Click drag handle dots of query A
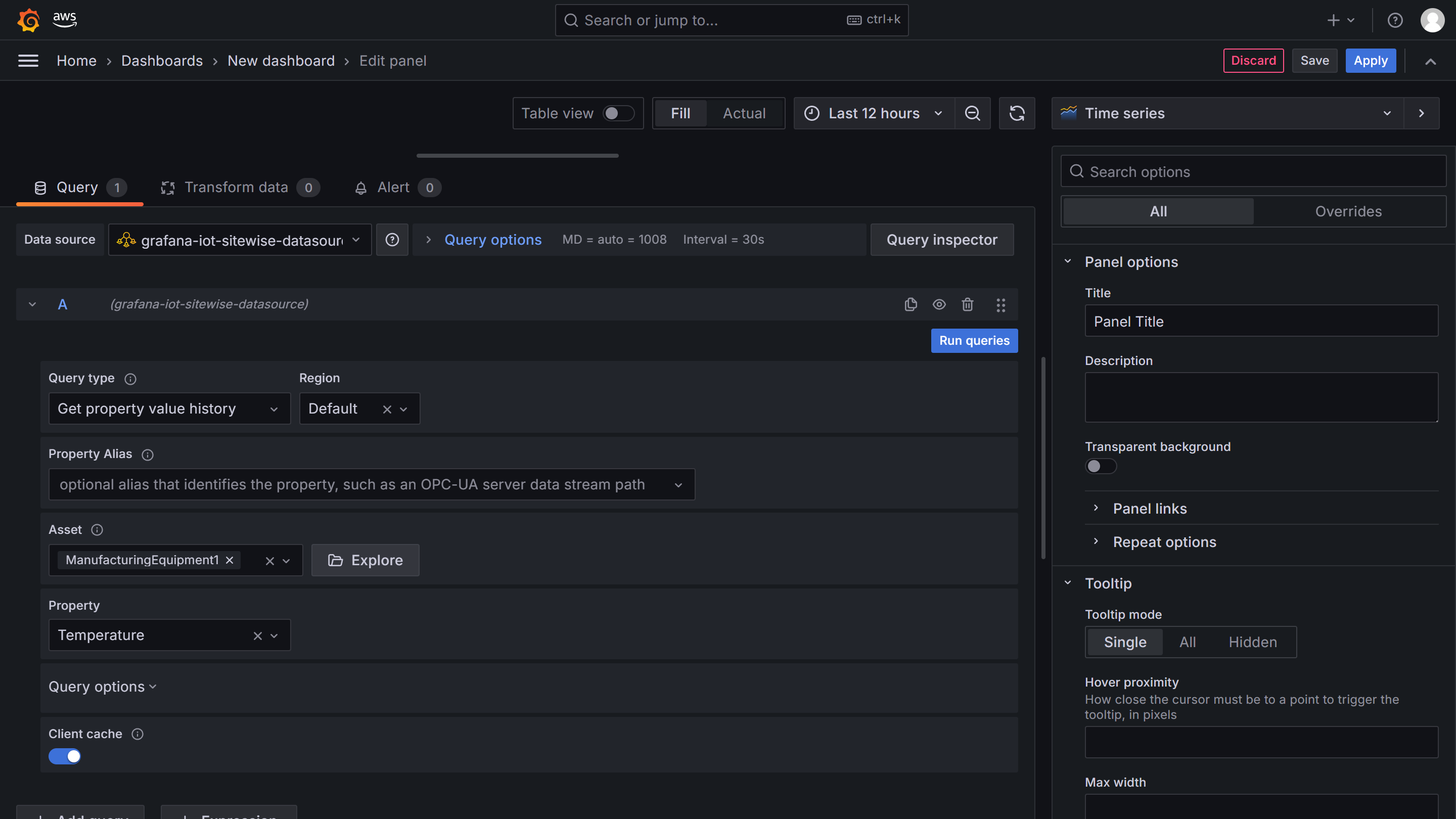This screenshot has width=1456, height=819. [1000, 305]
